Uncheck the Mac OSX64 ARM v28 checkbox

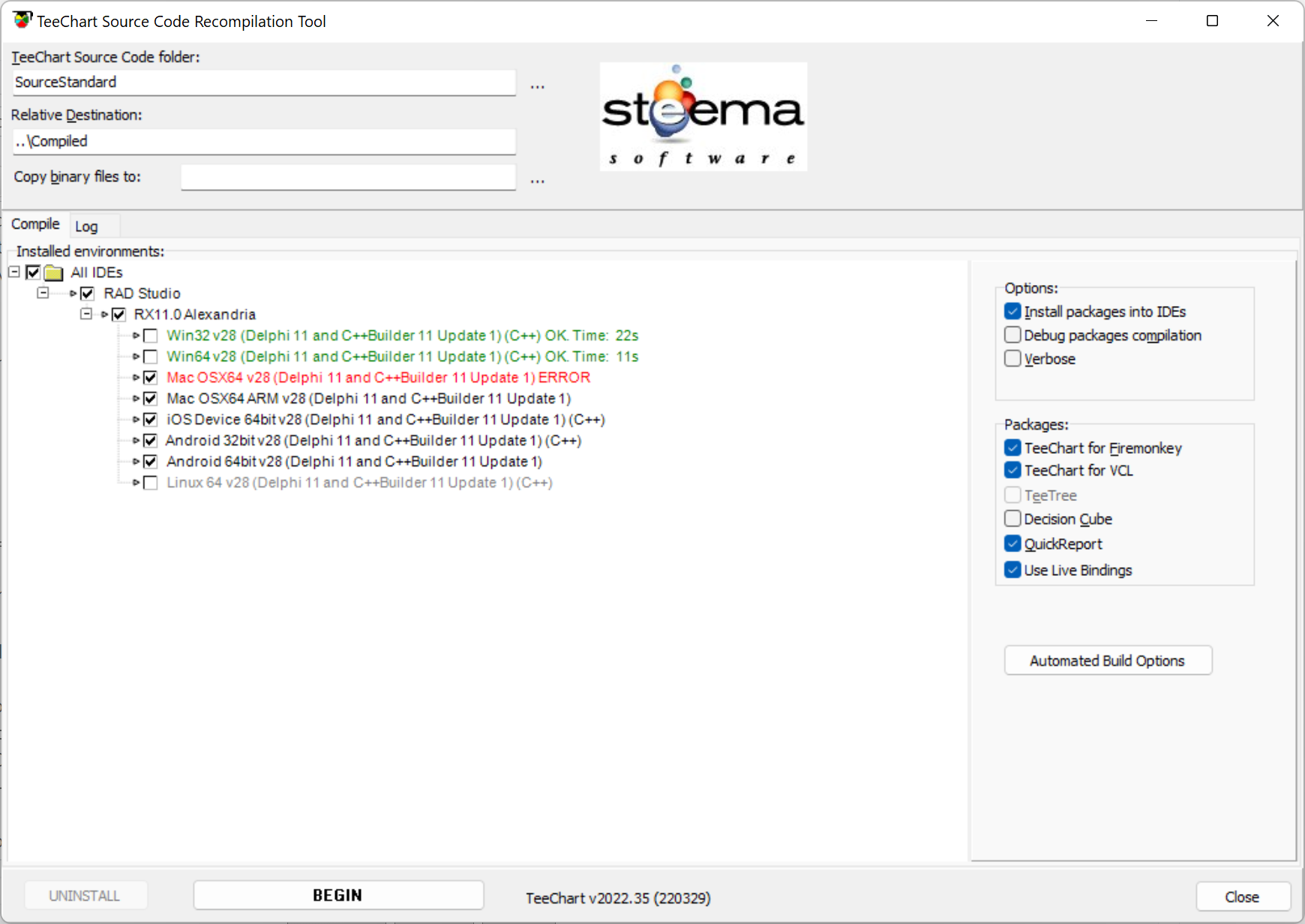[151, 398]
